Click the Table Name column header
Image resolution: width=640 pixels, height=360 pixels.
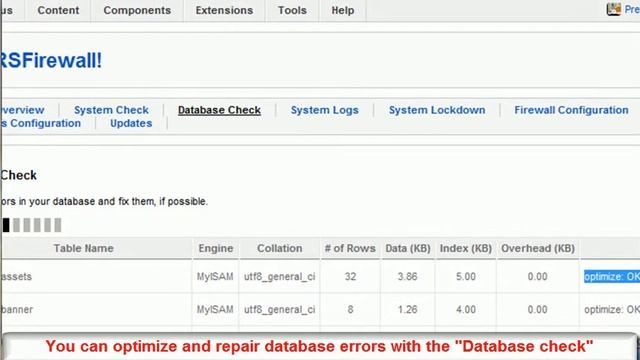84,248
